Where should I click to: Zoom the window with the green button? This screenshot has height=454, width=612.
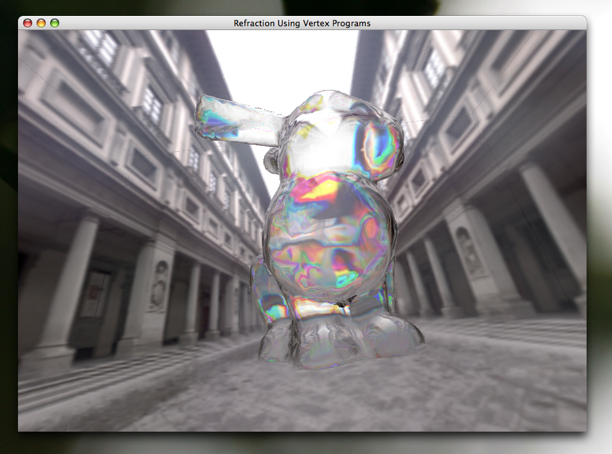55,23
